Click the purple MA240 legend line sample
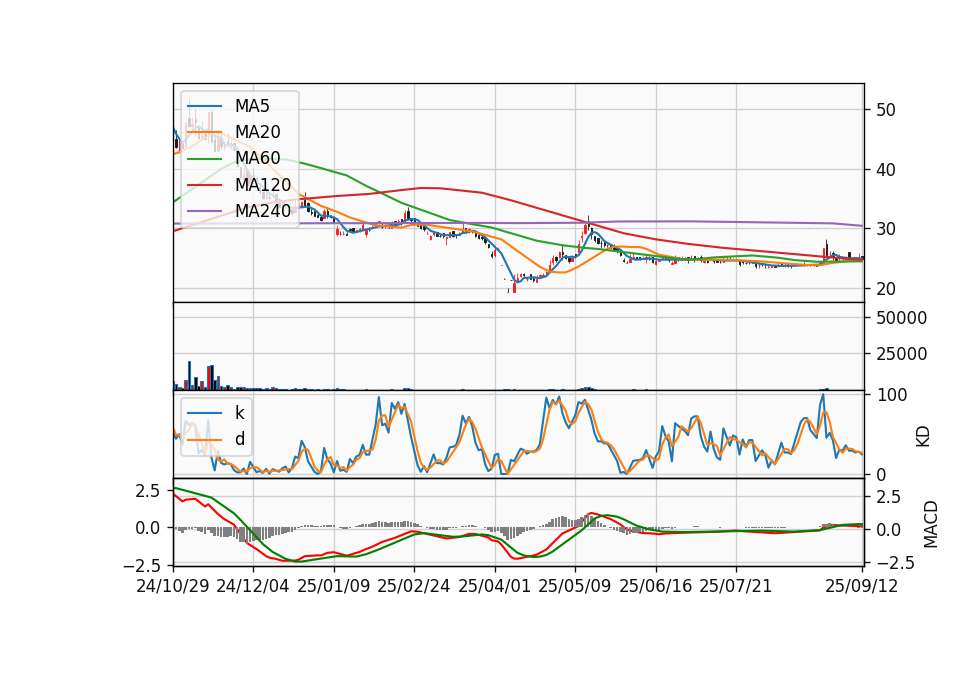 (204, 211)
